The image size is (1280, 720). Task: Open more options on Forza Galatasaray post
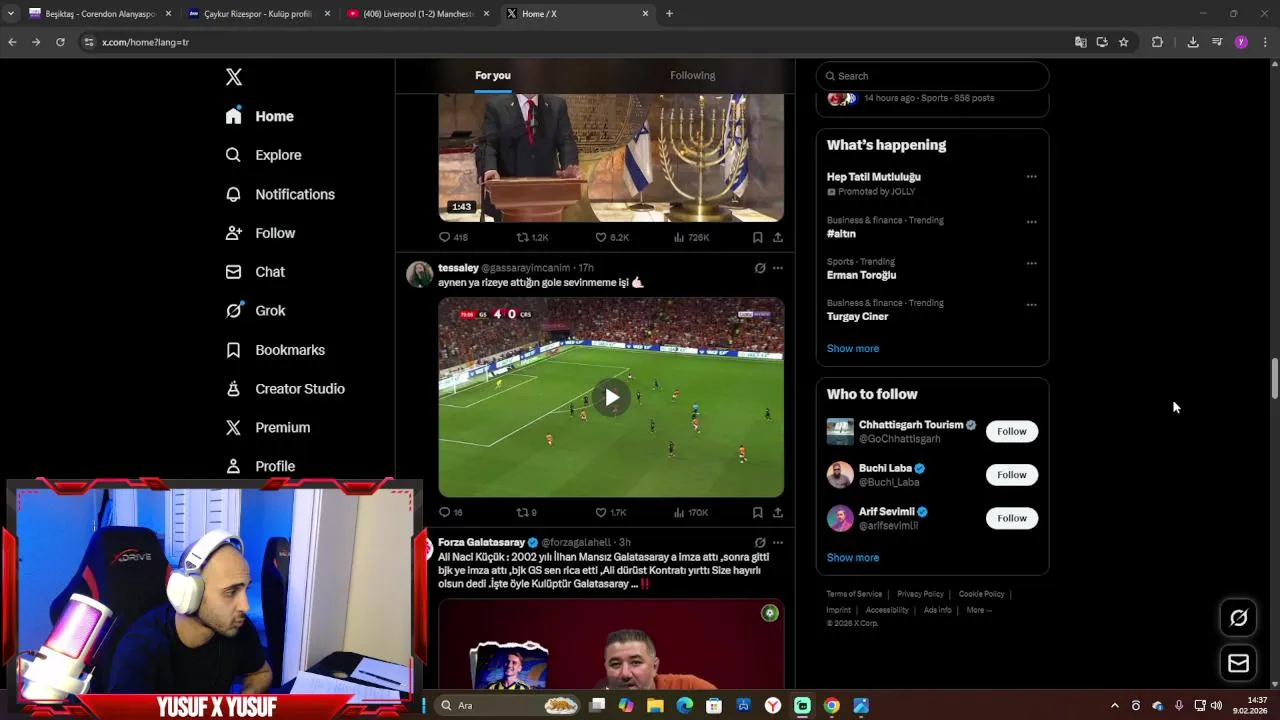click(x=778, y=543)
